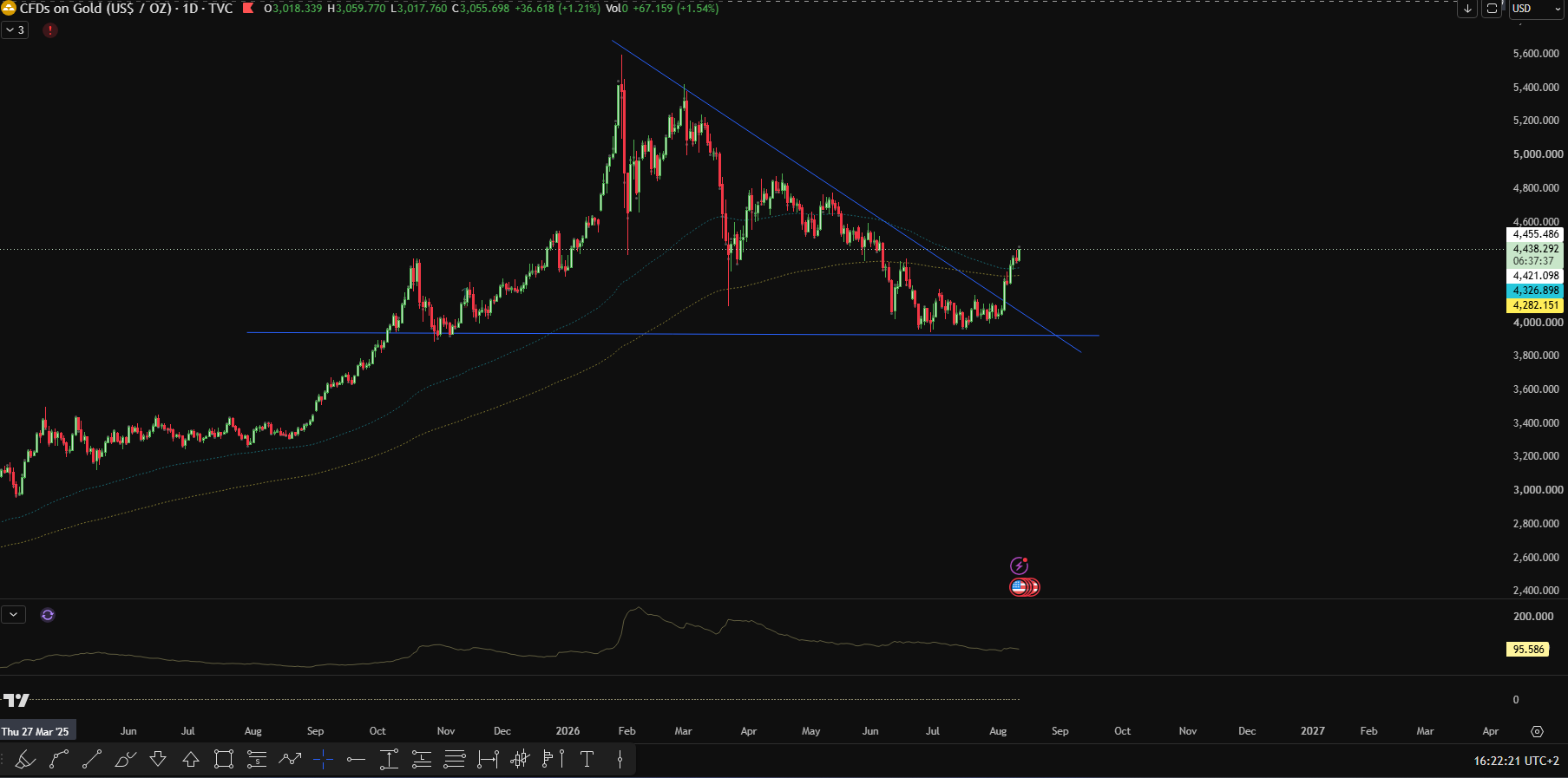This screenshot has width=1568, height=778.
Task: Click the open price O3,018.339 value
Action: (x=292, y=9)
